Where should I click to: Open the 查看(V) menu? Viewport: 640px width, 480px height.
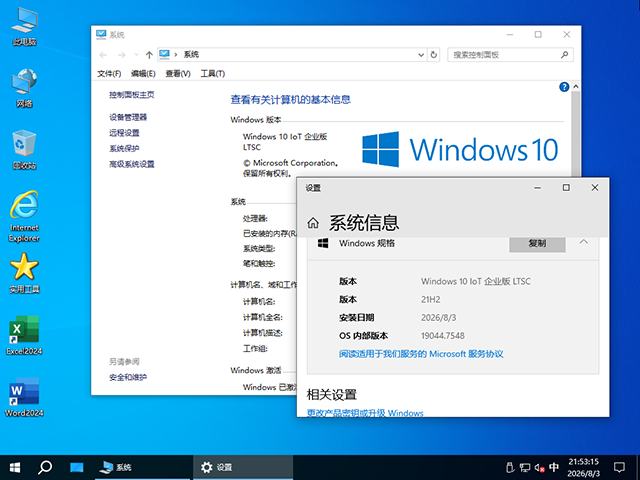tap(178, 73)
